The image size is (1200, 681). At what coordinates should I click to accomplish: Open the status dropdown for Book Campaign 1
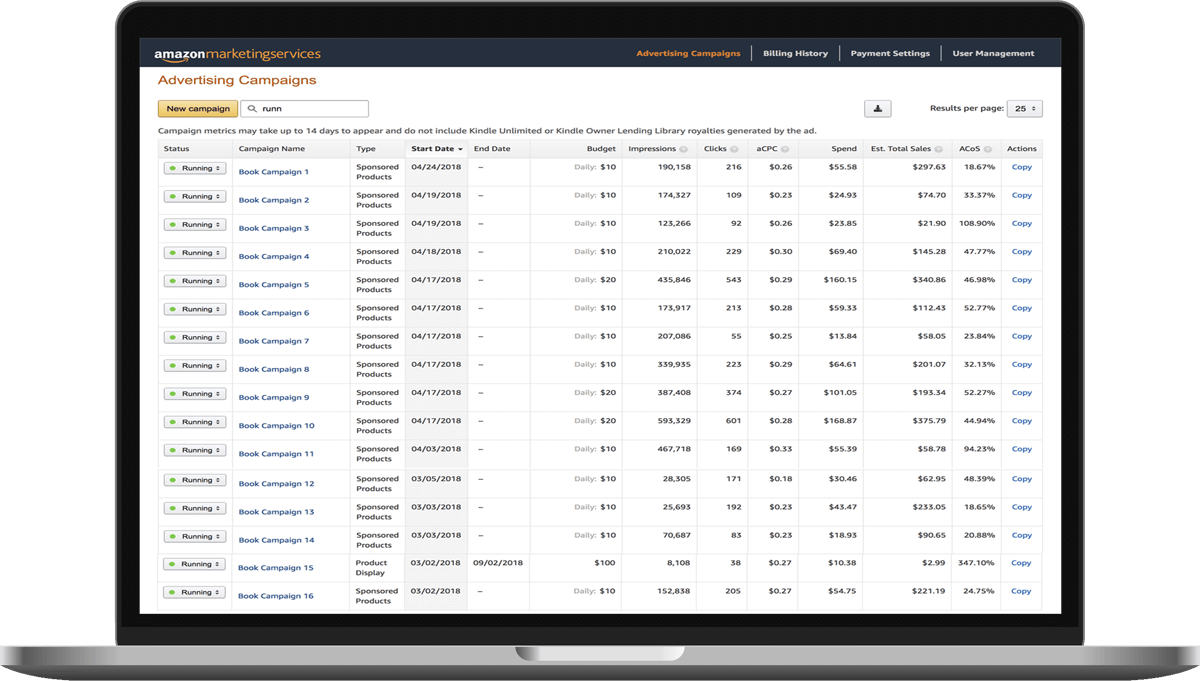point(194,167)
